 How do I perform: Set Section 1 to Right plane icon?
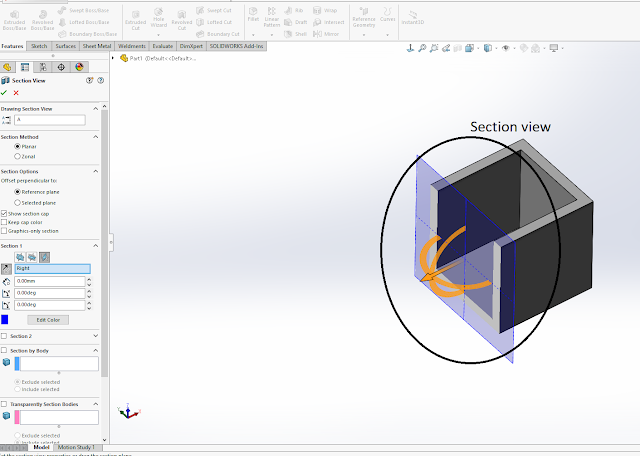[44, 257]
